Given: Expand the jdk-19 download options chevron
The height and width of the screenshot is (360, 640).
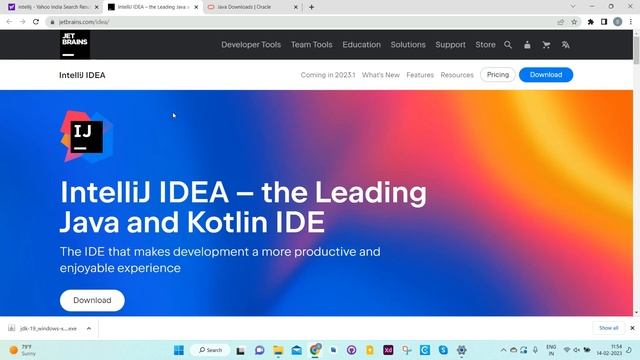Looking at the screenshot, I should tap(89, 328).
